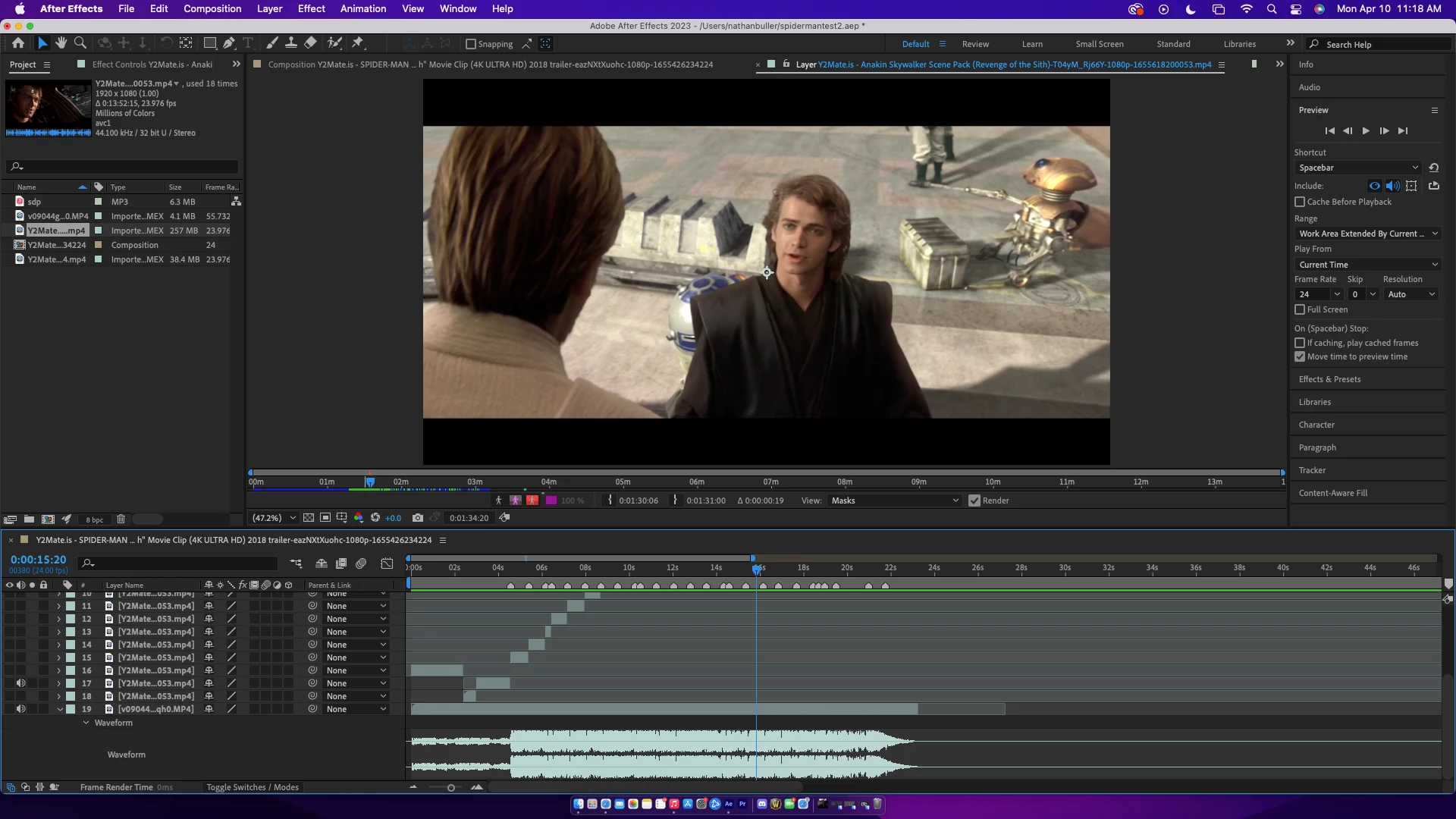
Task: Select the Eraser tool
Action: pyautogui.click(x=311, y=43)
